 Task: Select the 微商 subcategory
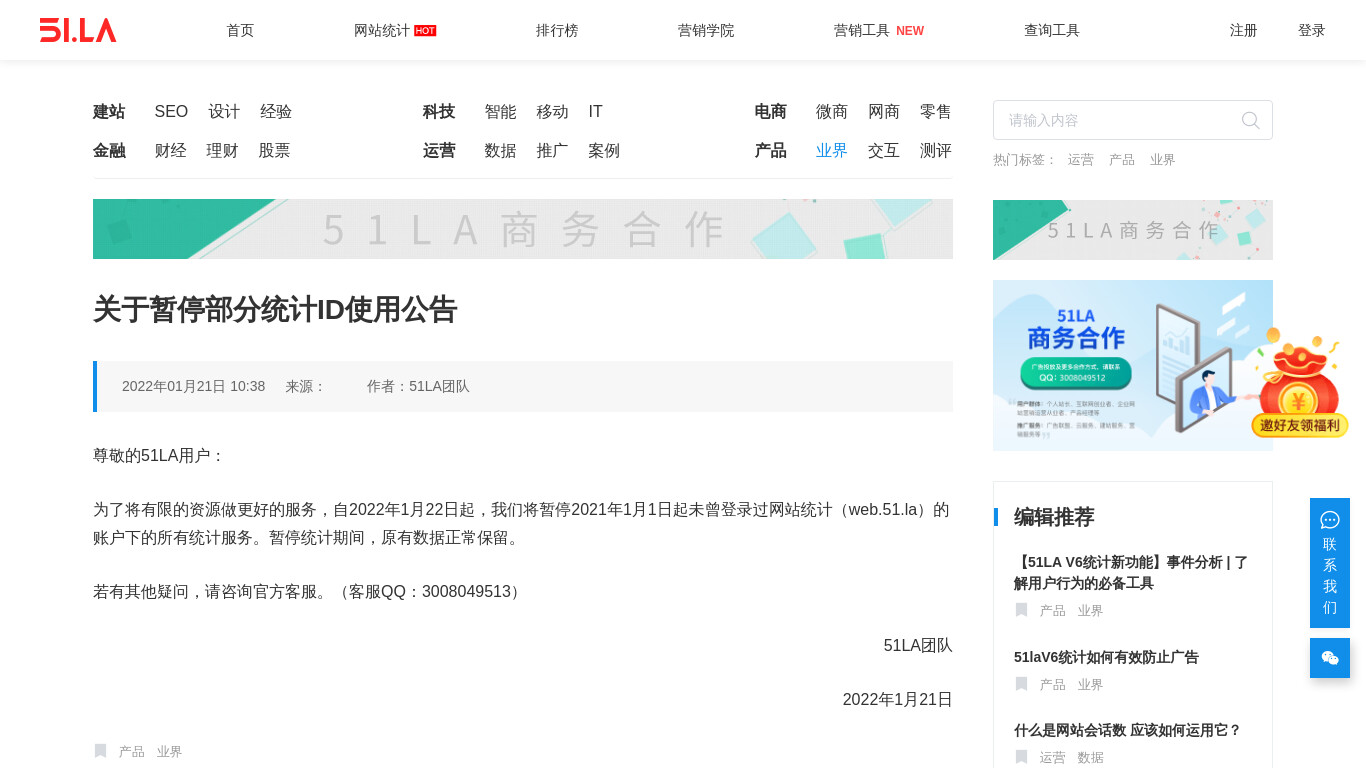(x=832, y=112)
